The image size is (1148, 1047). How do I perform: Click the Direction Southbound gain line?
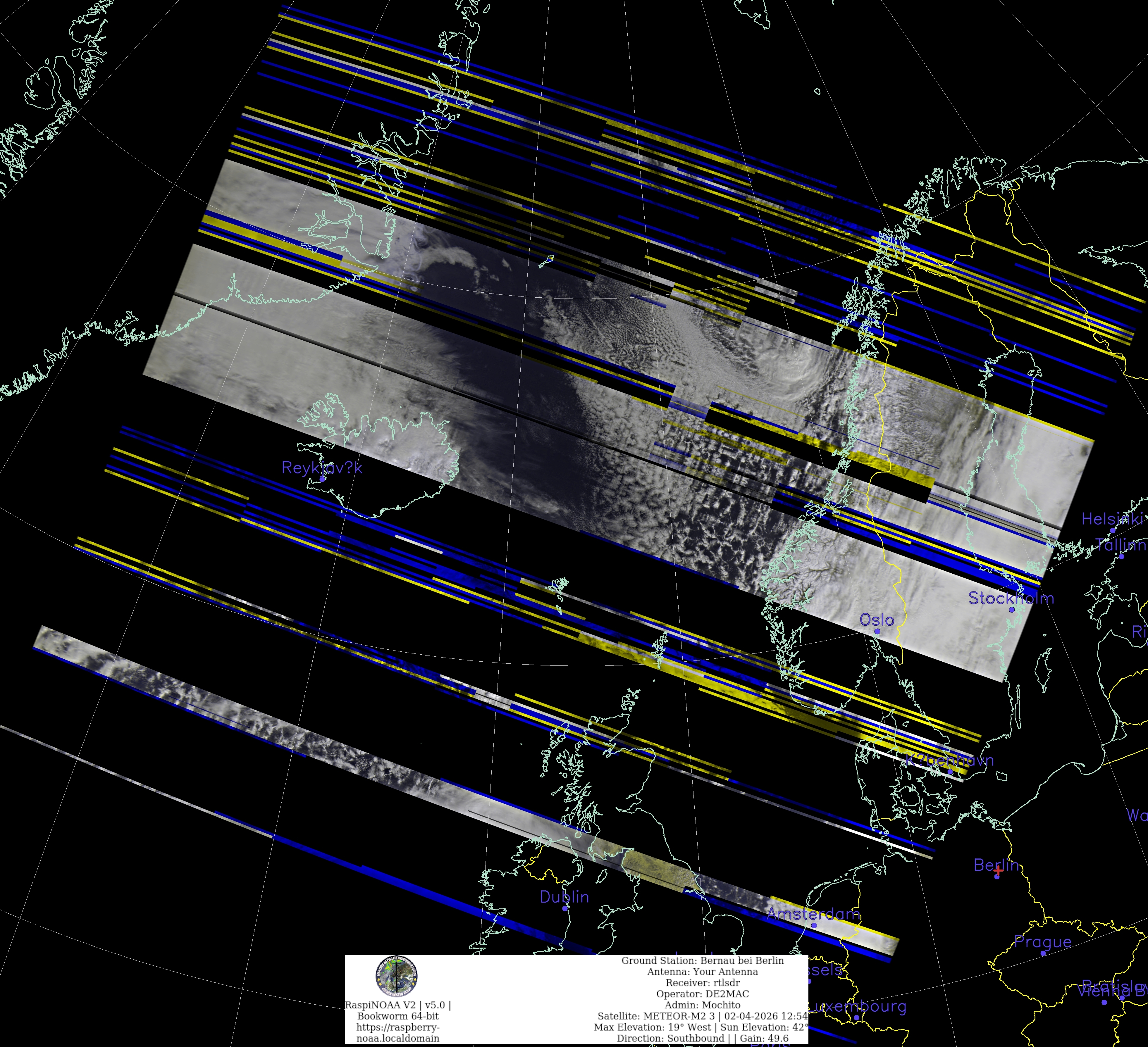(x=702, y=1038)
